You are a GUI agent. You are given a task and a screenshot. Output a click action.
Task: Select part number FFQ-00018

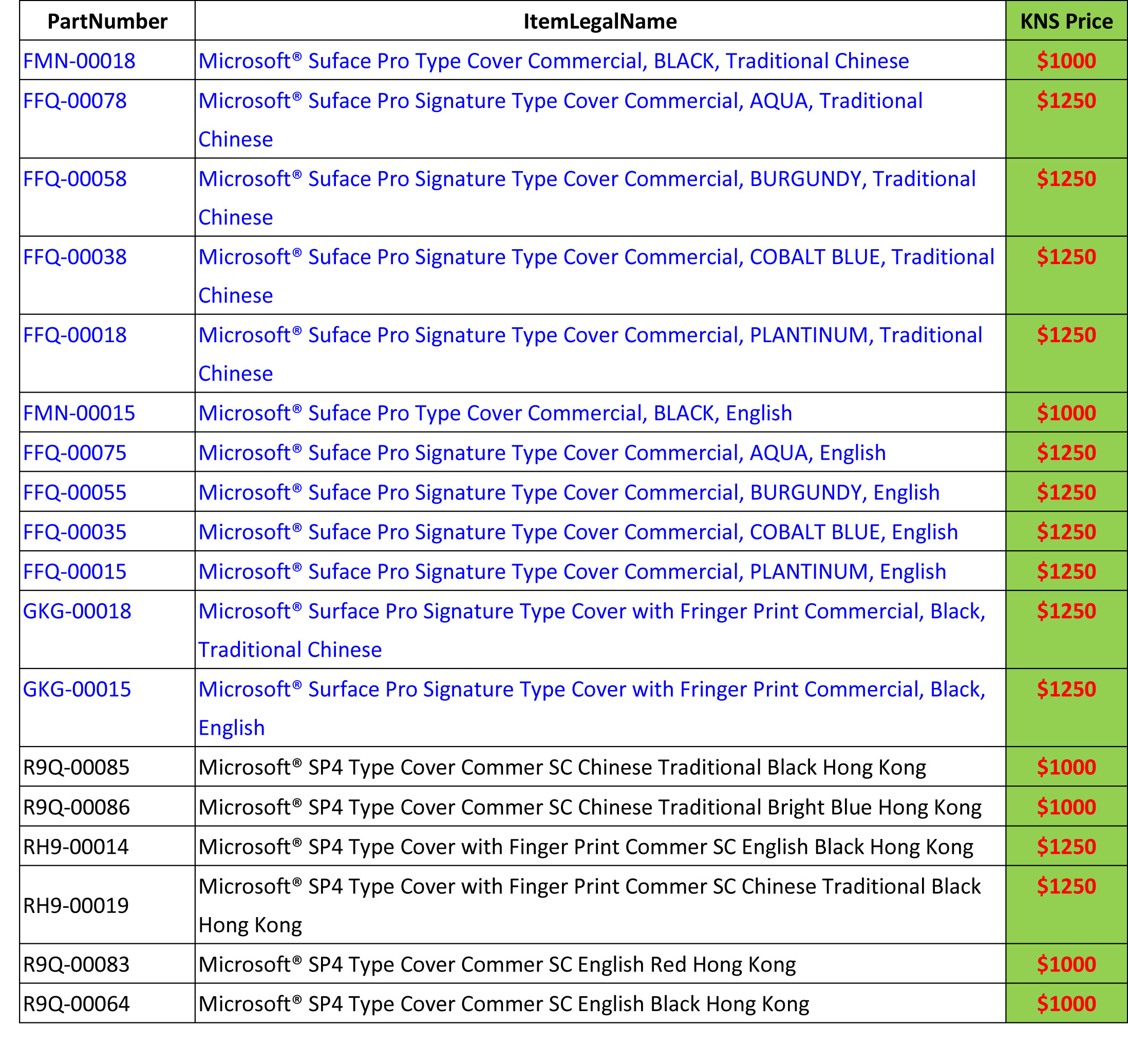click(75, 335)
